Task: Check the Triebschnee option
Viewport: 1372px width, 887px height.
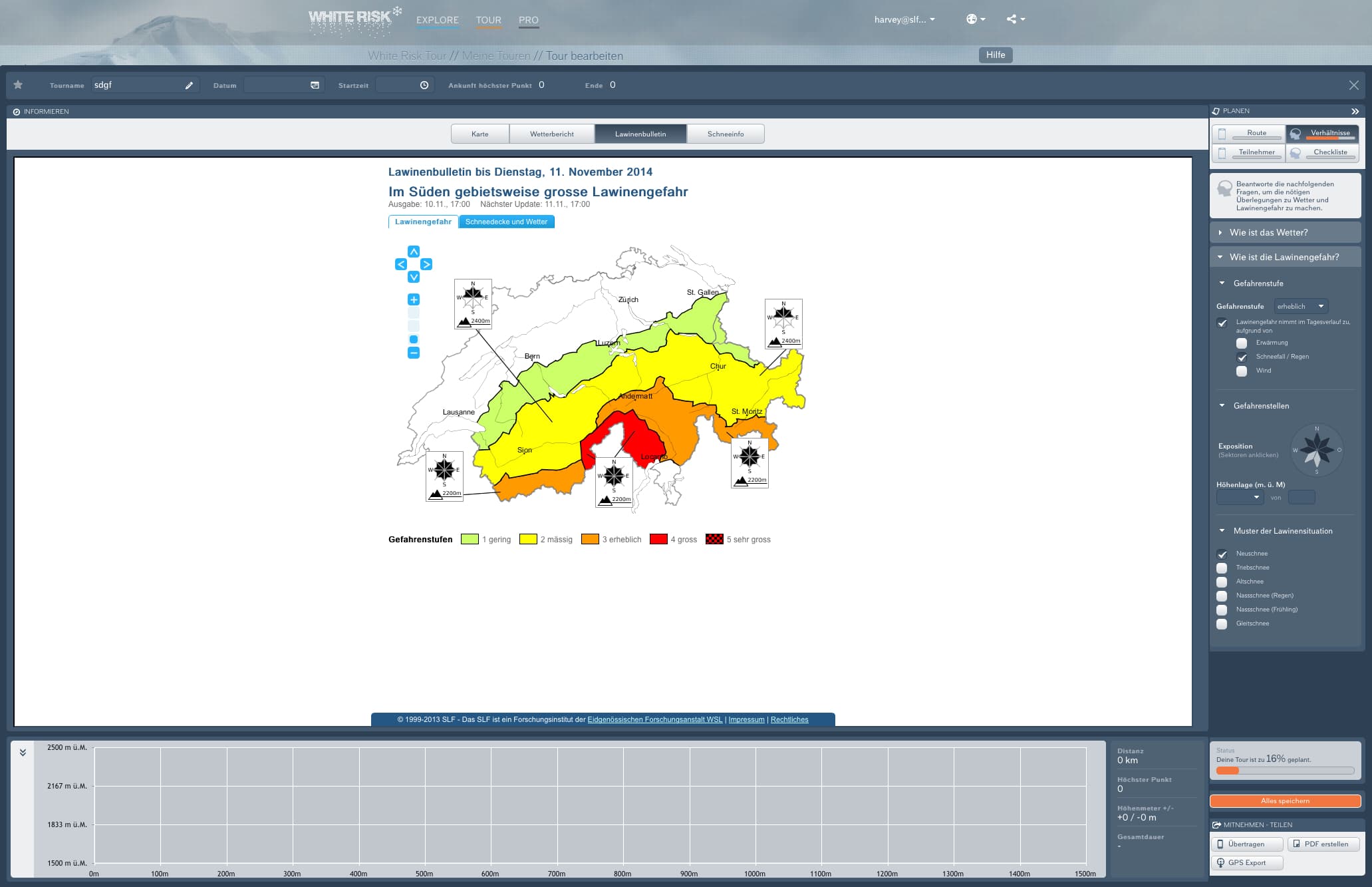Action: 1222,568
